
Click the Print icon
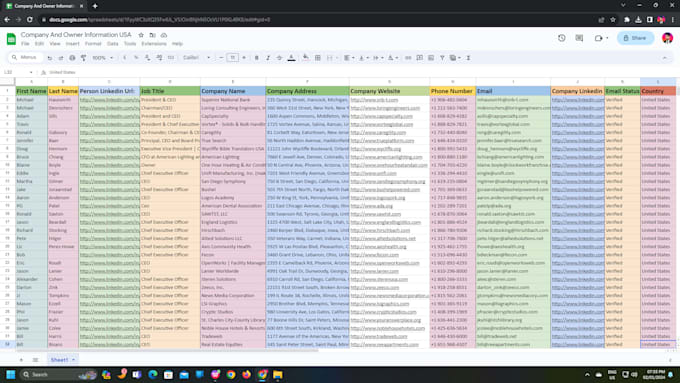click(72, 58)
